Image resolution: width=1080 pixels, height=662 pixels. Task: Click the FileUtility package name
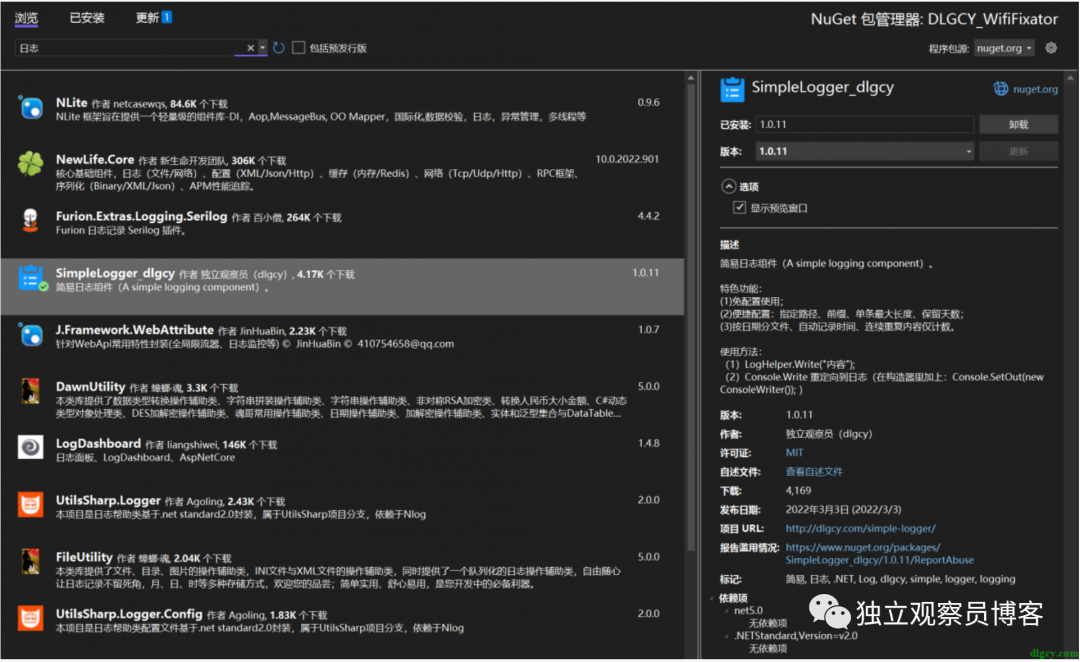(x=84, y=557)
